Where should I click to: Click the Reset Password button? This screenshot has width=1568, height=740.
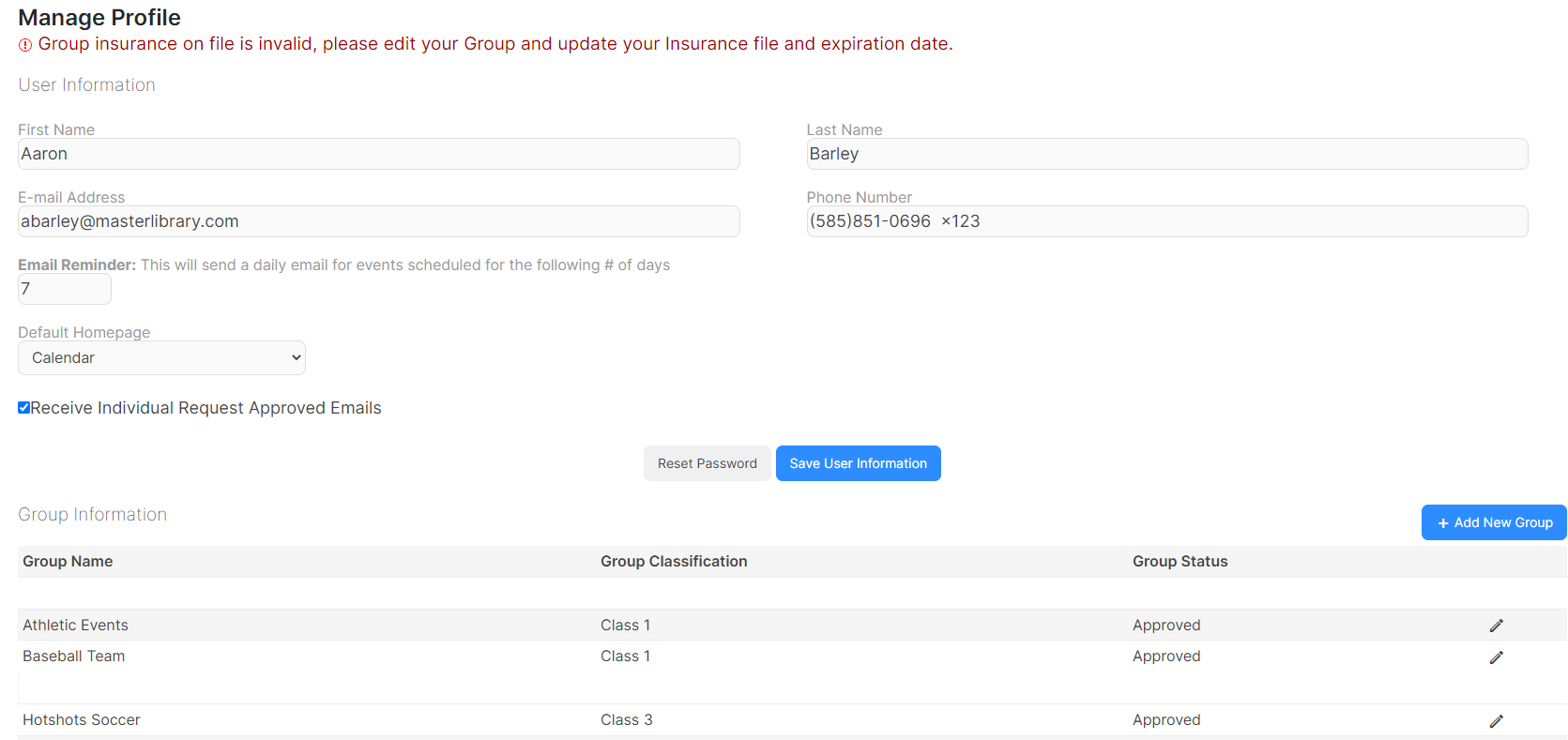(707, 463)
